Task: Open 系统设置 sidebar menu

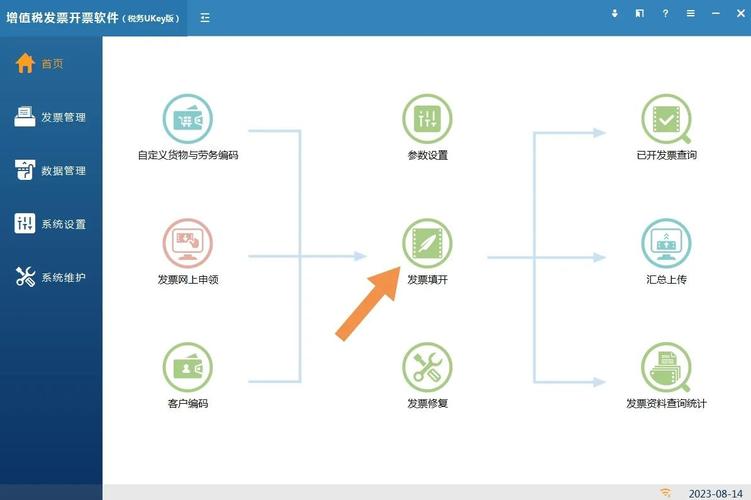Action: pyautogui.click(x=51, y=224)
